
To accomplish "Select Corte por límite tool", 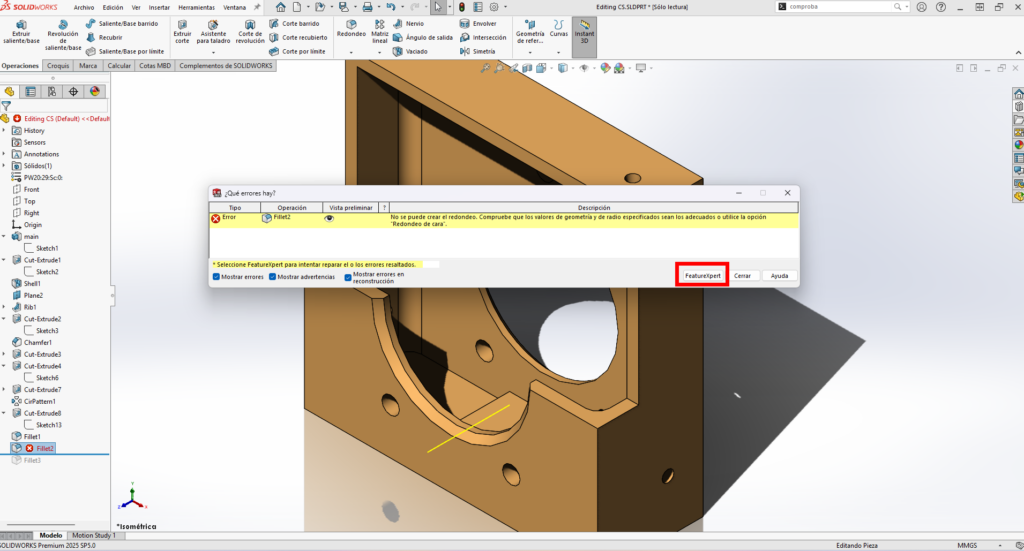I will click(x=297, y=51).
